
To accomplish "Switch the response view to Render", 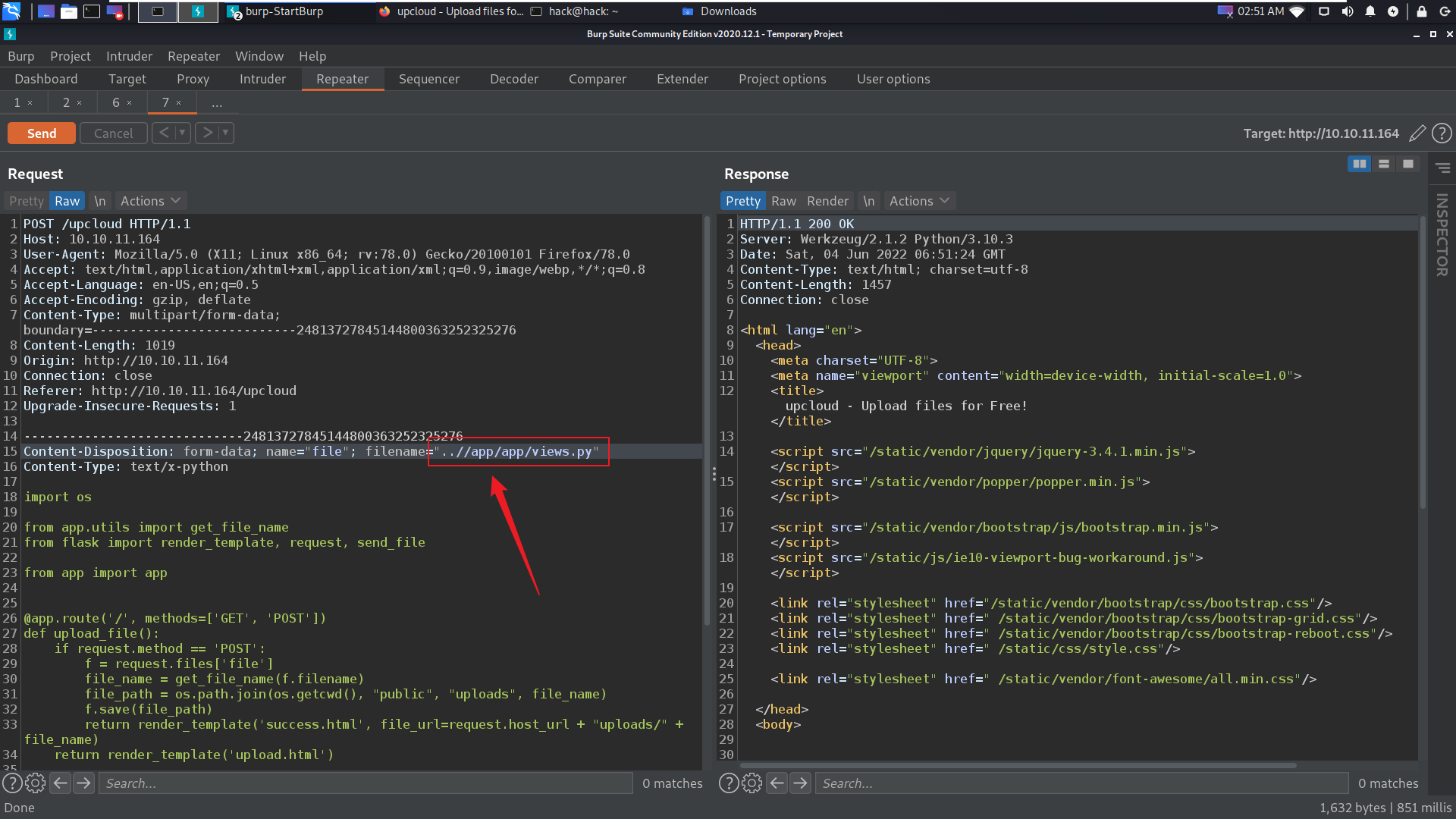I will (x=827, y=201).
